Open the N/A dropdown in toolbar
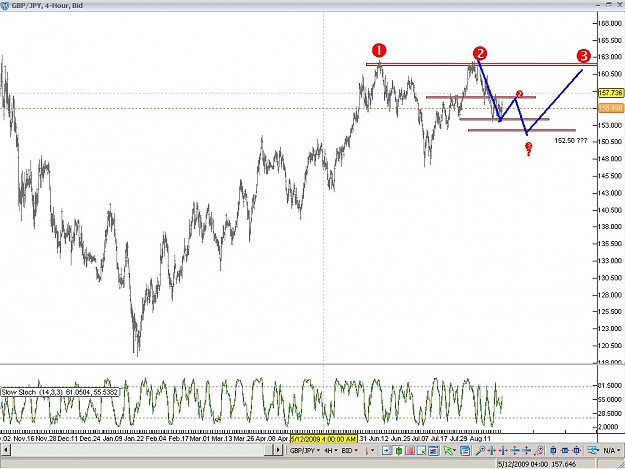The height and width of the screenshot is (469, 625). click(612, 451)
